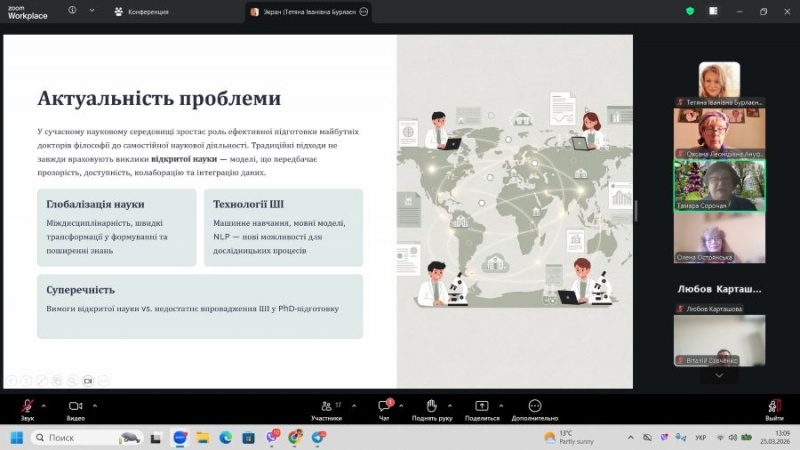Expand options arrow next to Поделиться
Image resolution: width=800 pixels, height=450 pixels.
502,404
